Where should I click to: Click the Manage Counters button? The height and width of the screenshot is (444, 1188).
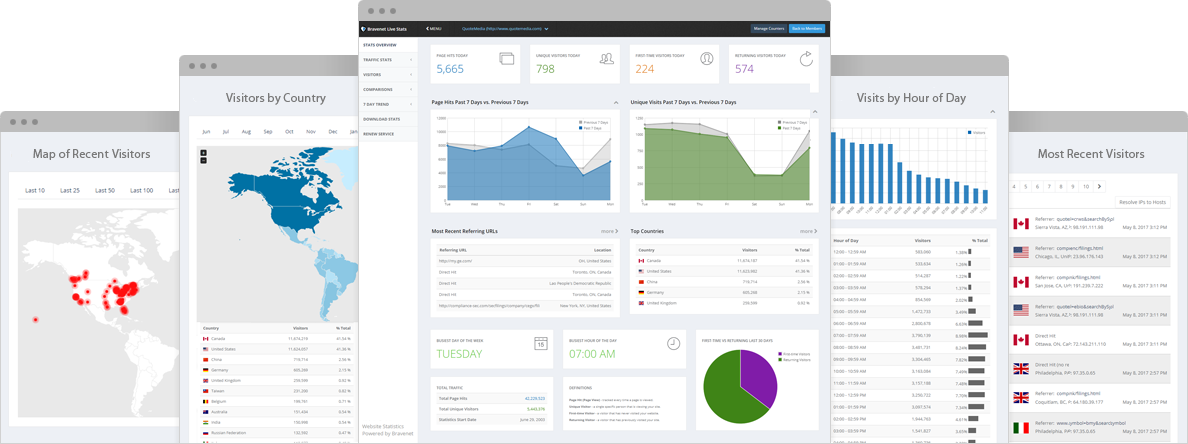(x=768, y=29)
